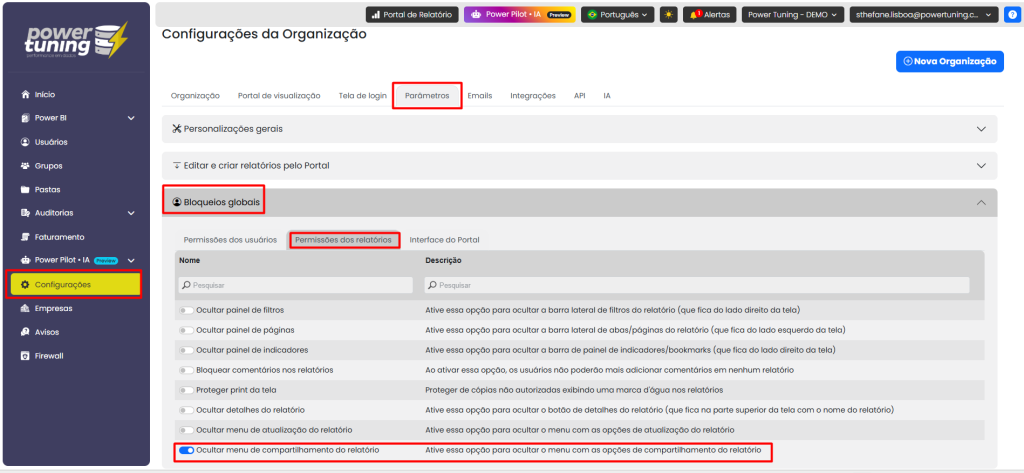Expand Power BI submenu in sidebar
Screen dimensions: 1024x473
point(131,118)
